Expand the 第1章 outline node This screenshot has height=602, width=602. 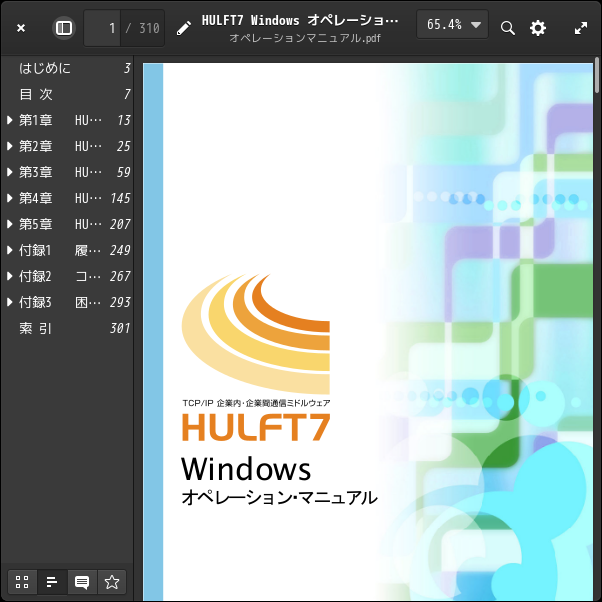click(10, 120)
